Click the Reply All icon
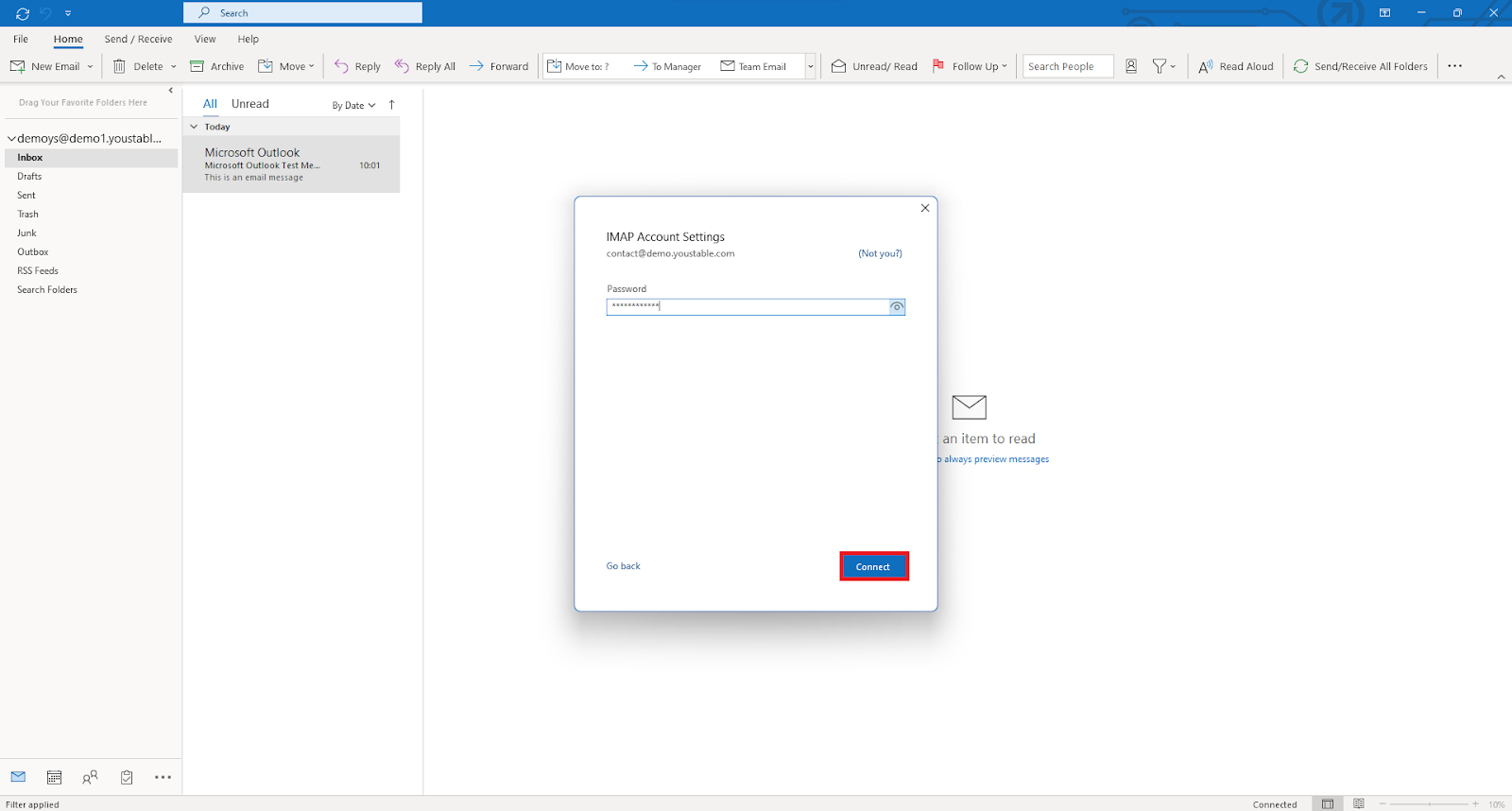 tap(402, 66)
